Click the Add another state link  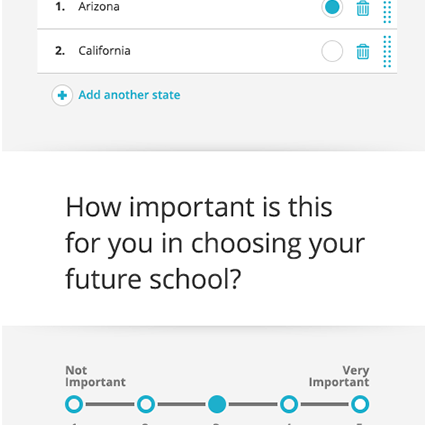tap(129, 95)
